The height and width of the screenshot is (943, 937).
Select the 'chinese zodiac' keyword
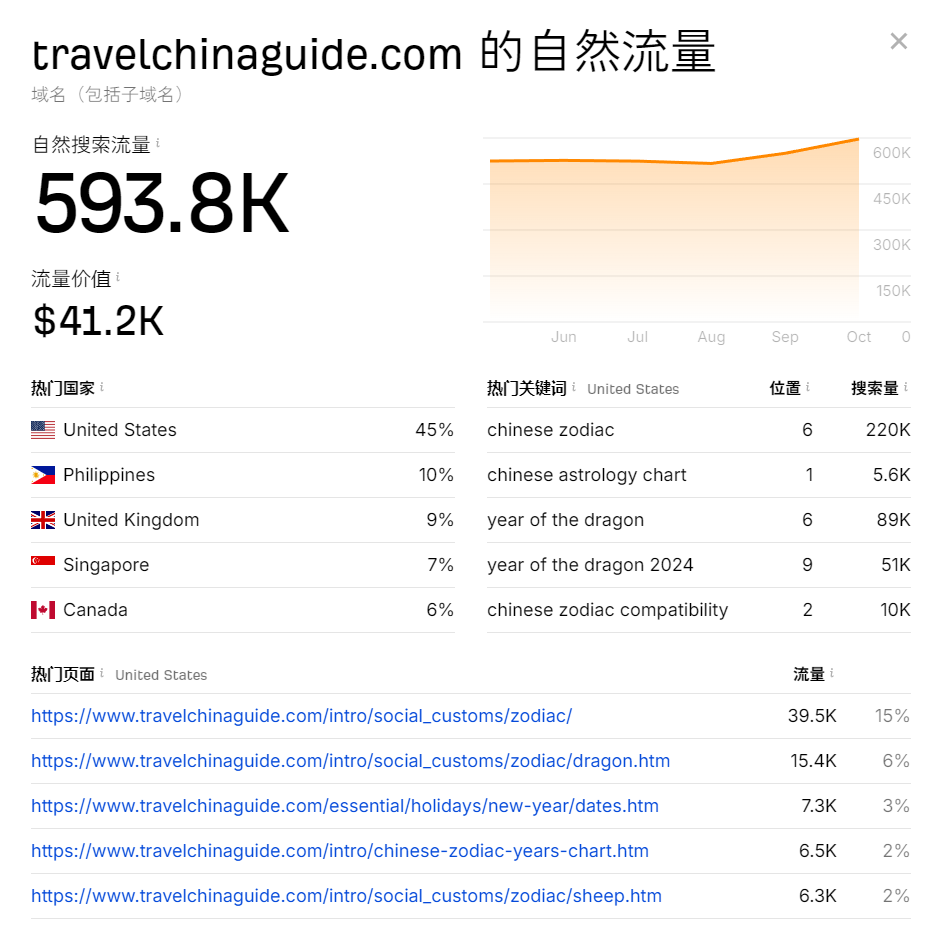(550, 430)
